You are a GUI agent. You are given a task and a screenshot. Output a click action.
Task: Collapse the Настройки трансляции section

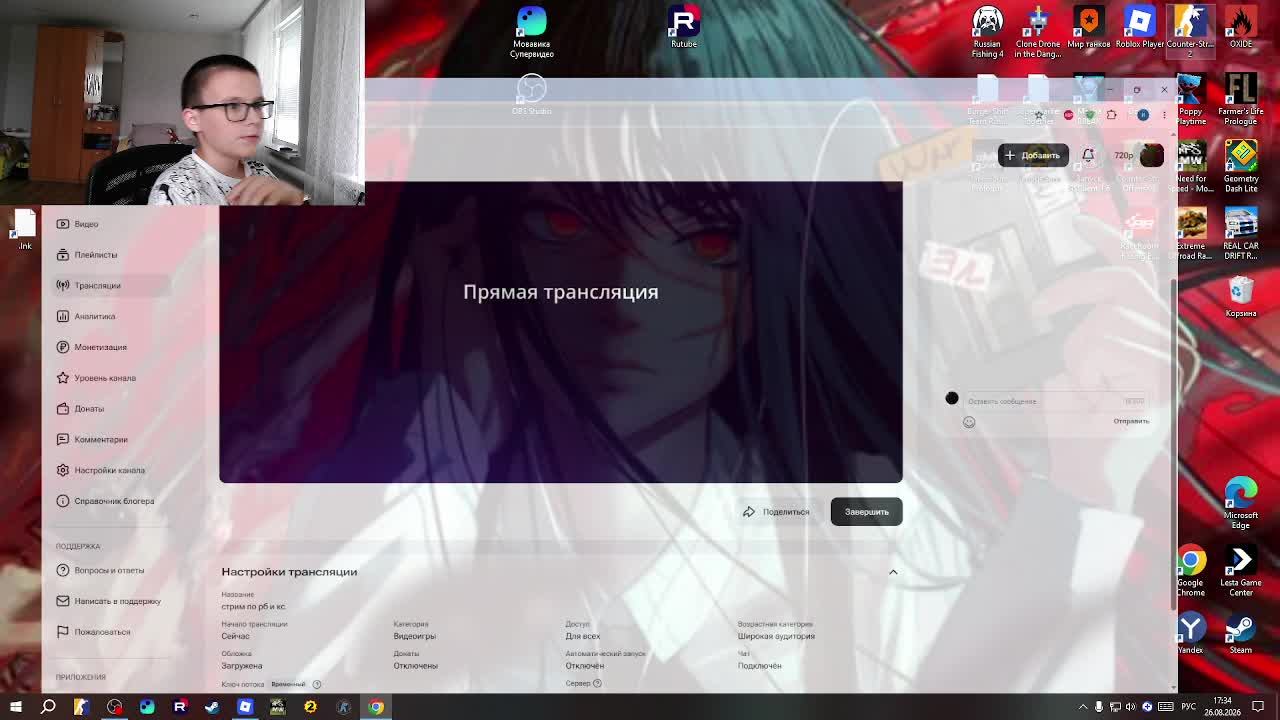point(893,572)
